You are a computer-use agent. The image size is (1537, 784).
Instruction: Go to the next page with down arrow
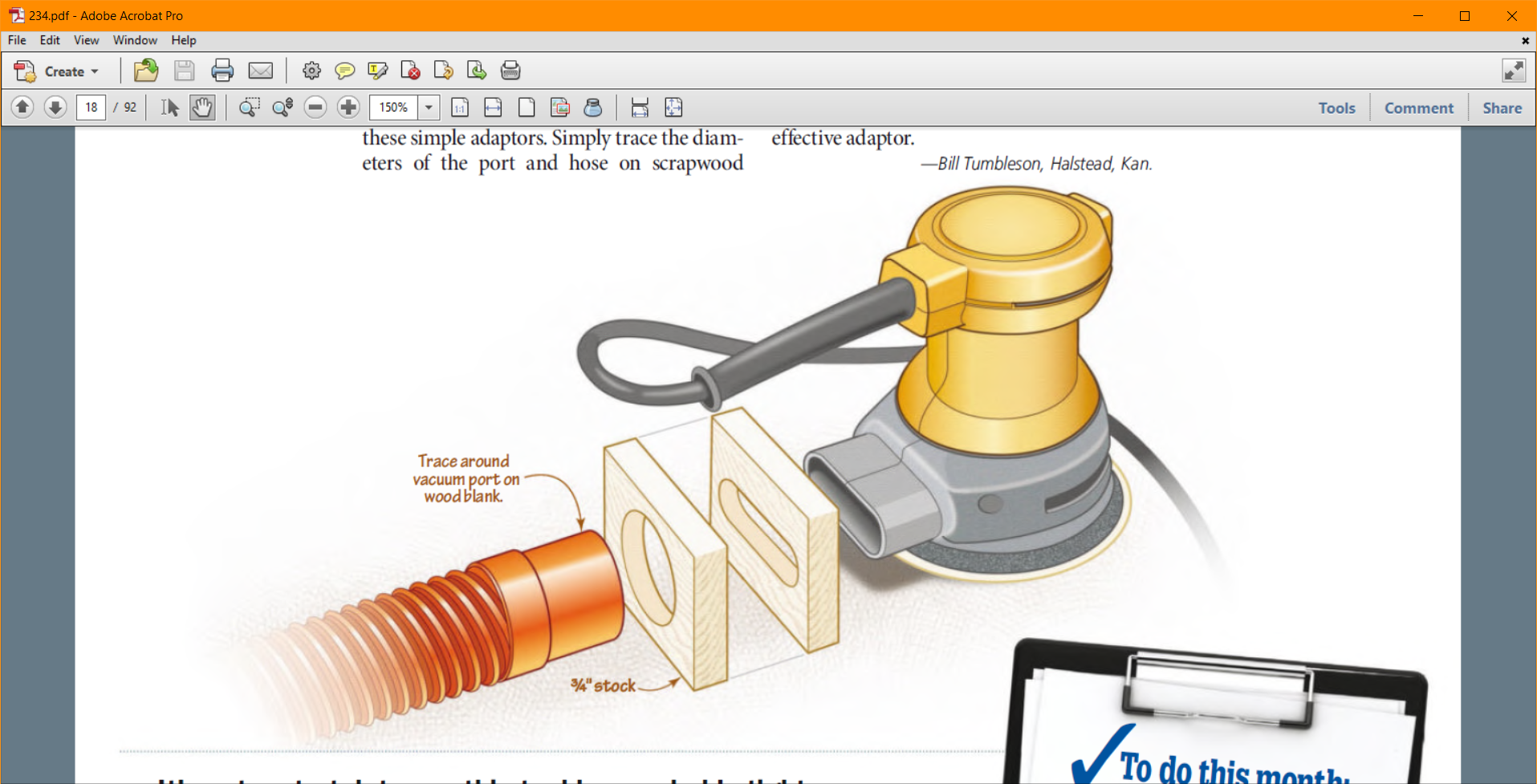[x=55, y=107]
